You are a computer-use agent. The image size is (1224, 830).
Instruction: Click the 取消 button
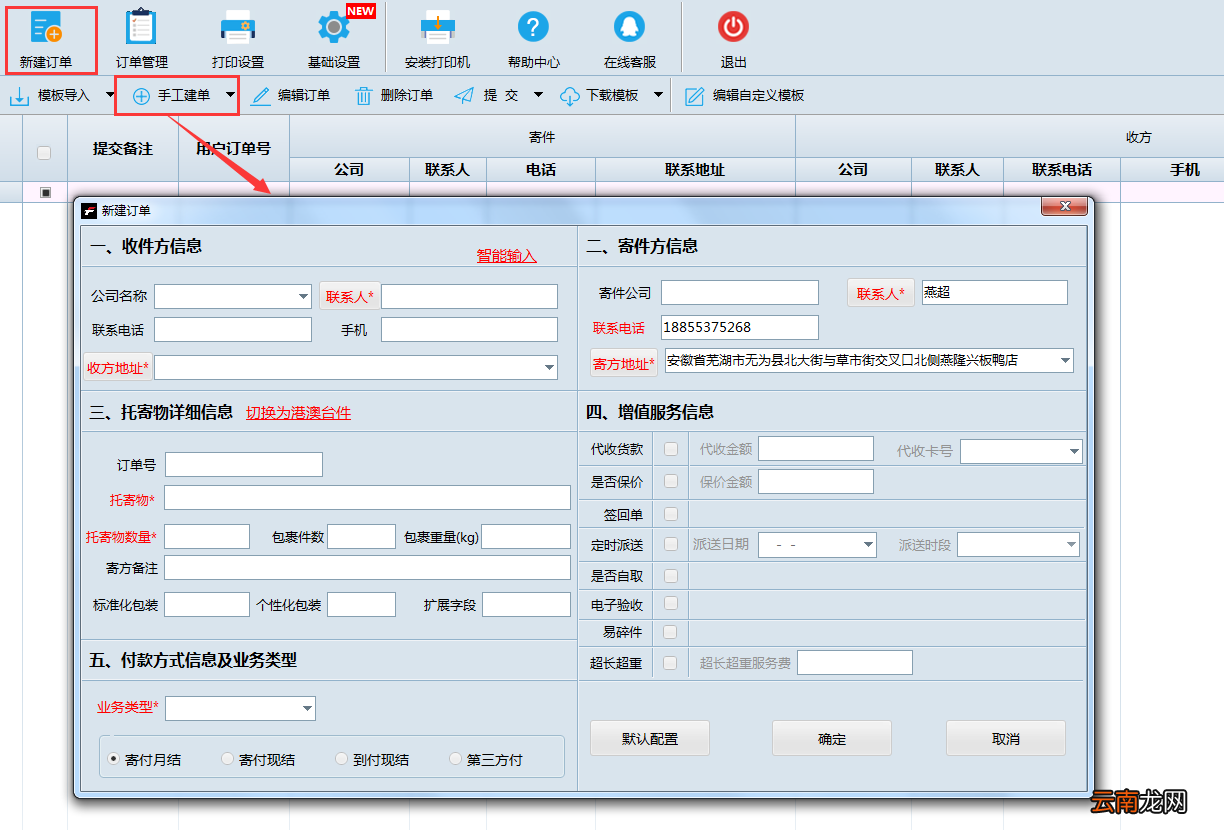tap(1006, 739)
